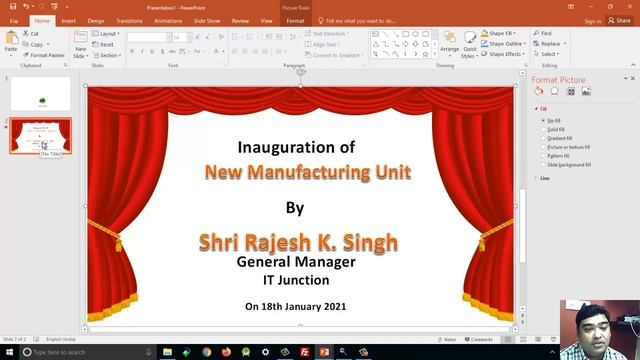Open the Replace dropdown arrow

pyautogui.click(x=565, y=44)
